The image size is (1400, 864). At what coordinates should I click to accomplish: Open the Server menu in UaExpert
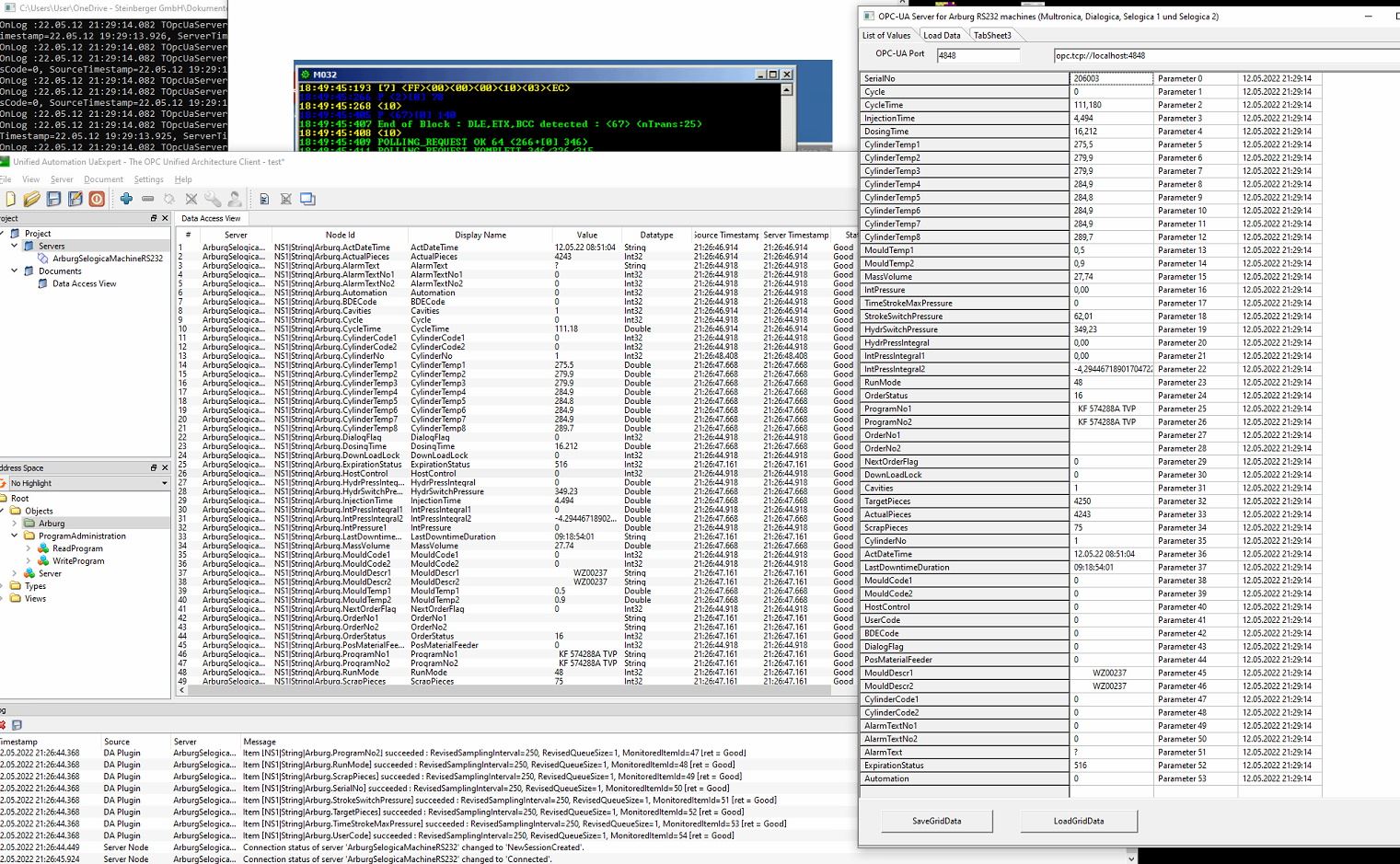pyautogui.click(x=62, y=179)
